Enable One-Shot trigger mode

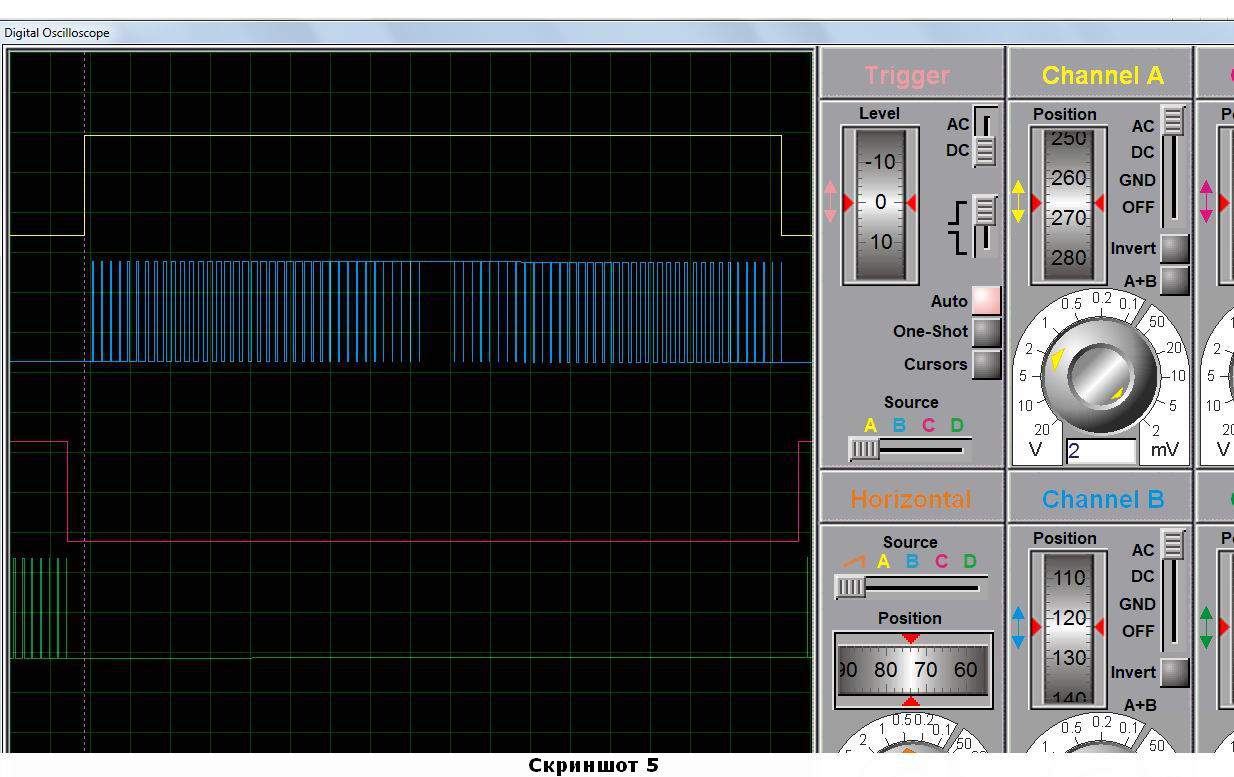[x=986, y=331]
